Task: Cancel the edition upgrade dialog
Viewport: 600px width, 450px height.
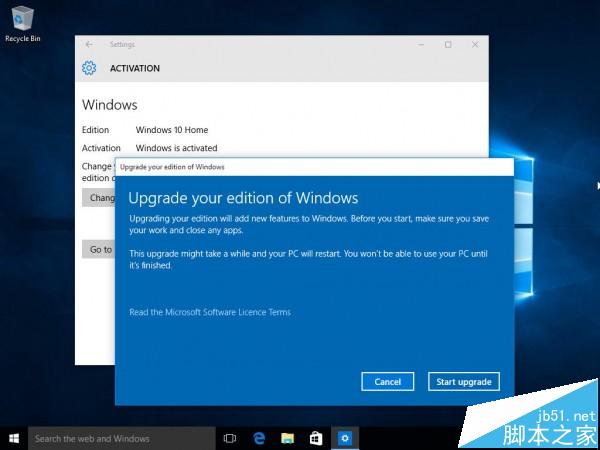Action: click(x=387, y=381)
